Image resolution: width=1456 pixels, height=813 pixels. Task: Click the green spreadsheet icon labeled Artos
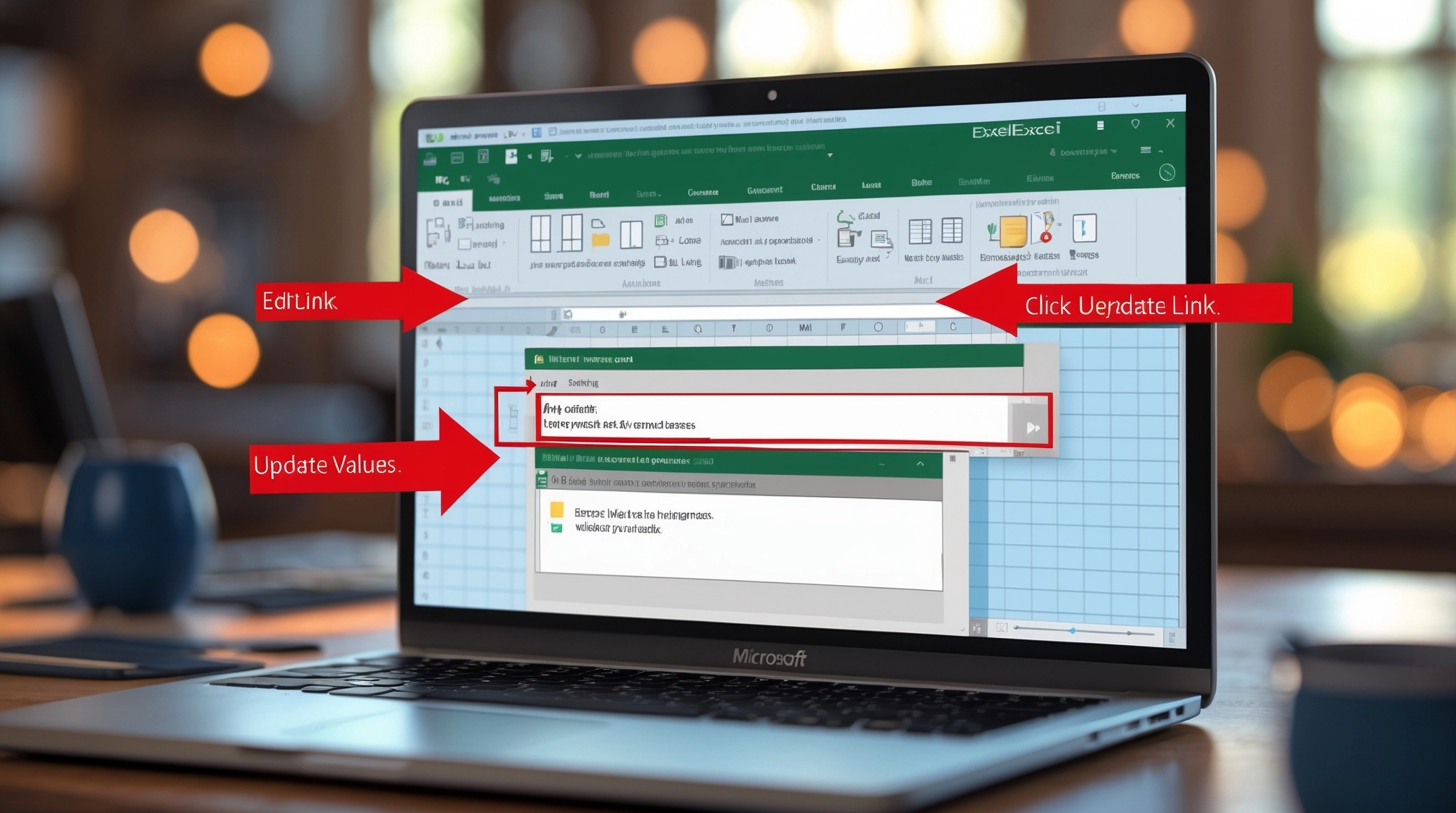(x=661, y=221)
